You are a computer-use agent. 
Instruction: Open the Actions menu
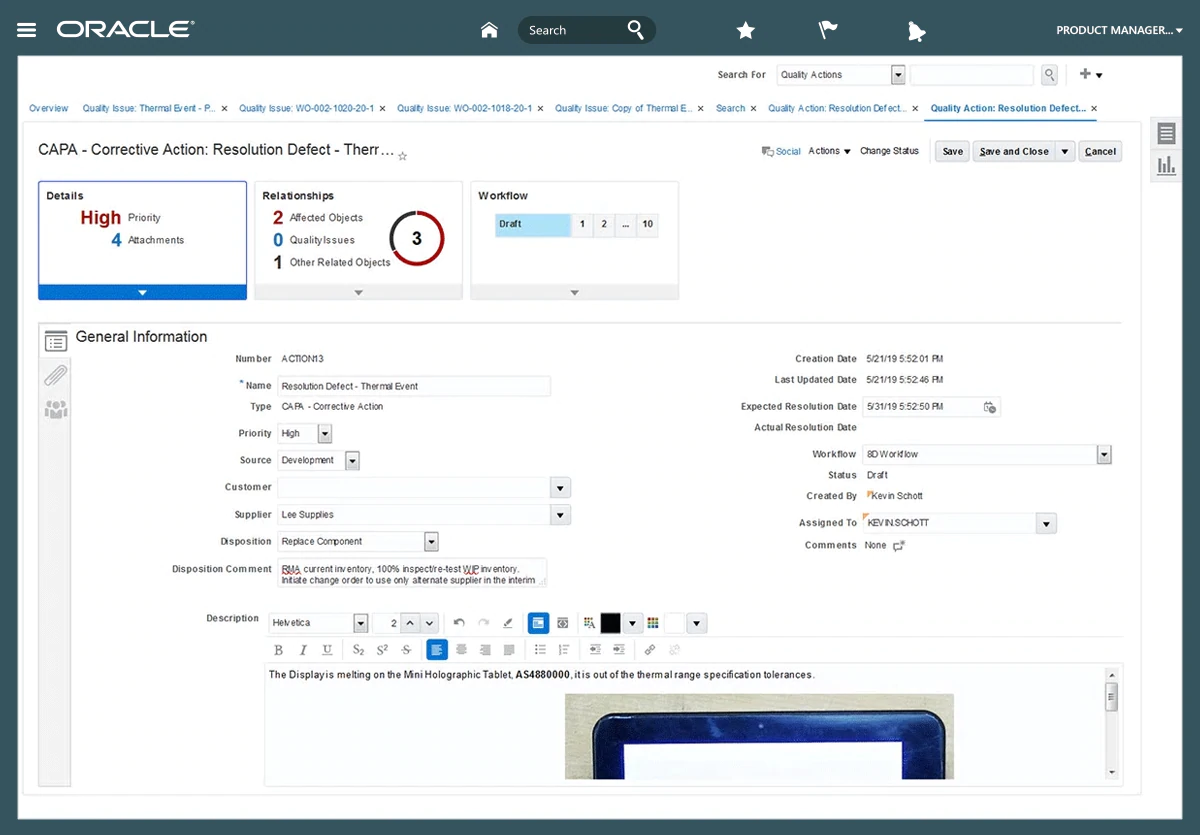[829, 151]
